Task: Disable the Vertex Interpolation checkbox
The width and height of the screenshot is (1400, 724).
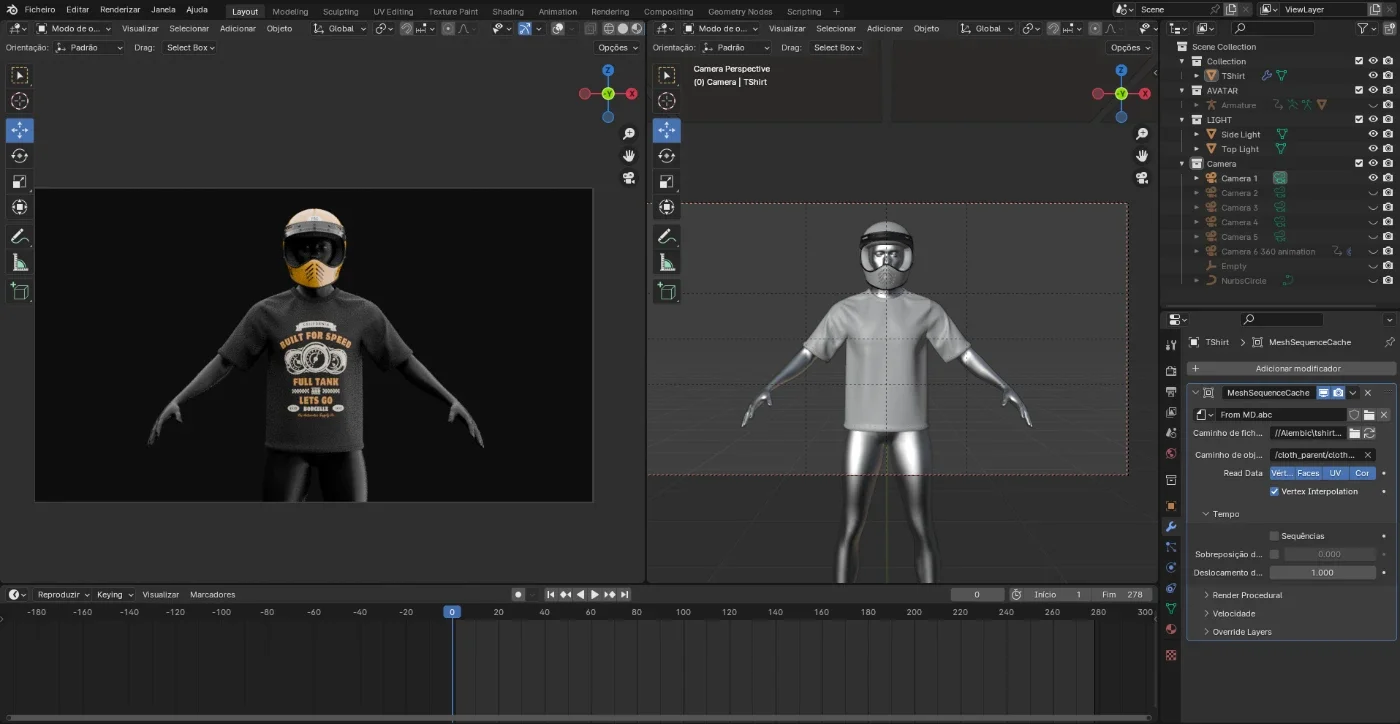Action: pyautogui.click(x=1274, y=491)
